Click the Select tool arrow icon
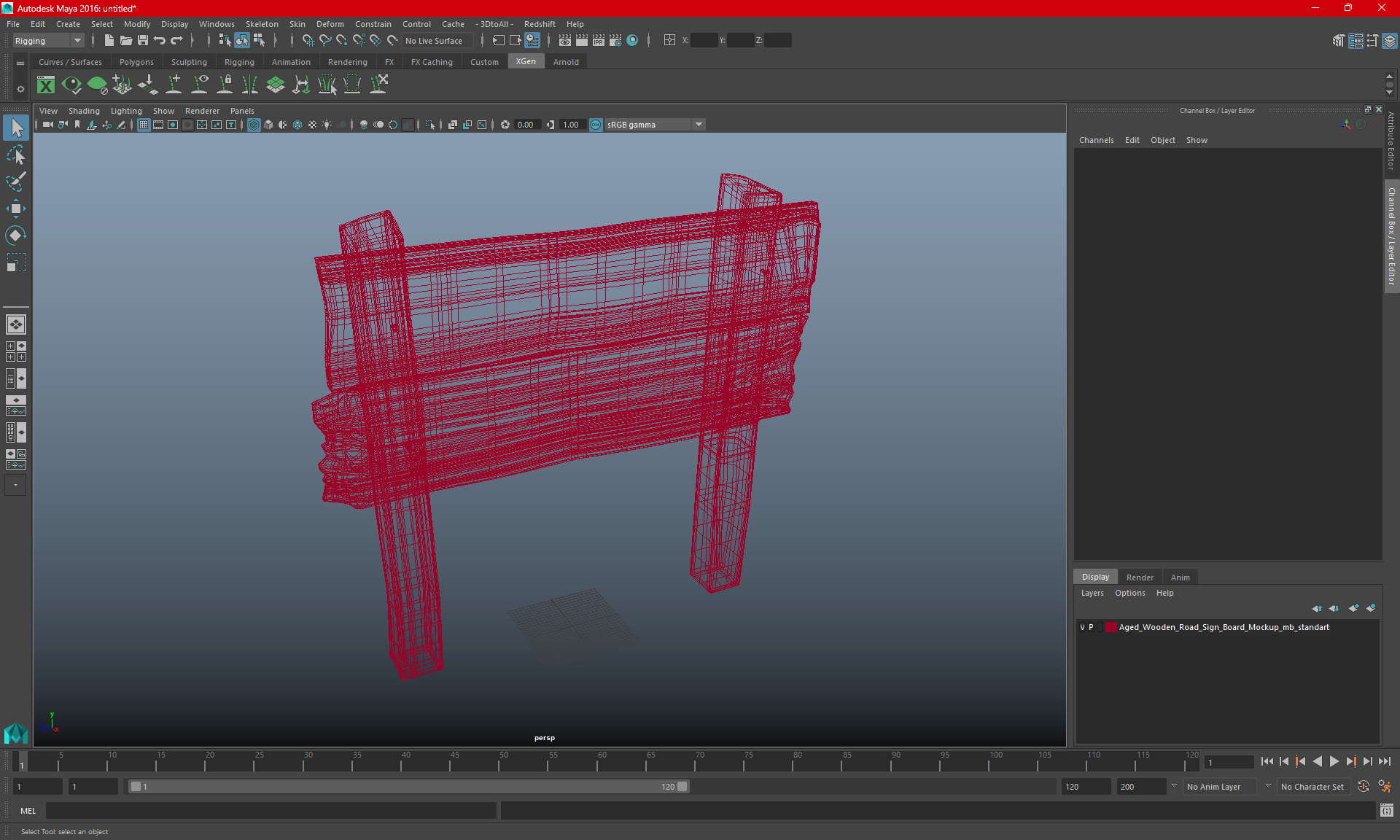 (x=15, y=128)
